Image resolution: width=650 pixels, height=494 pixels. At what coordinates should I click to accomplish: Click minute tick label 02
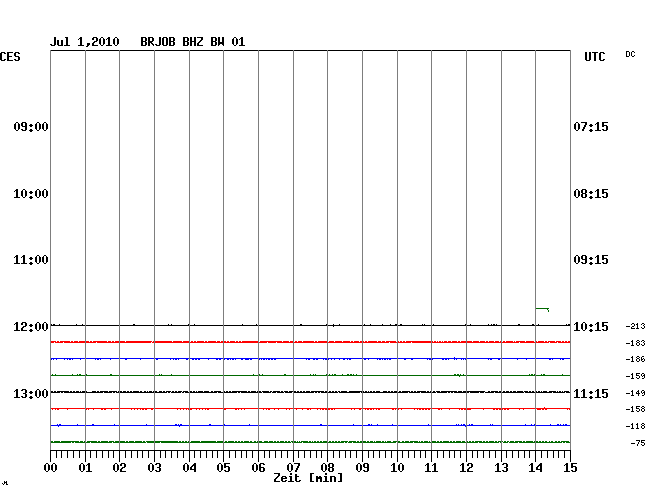tap(119, 468)
